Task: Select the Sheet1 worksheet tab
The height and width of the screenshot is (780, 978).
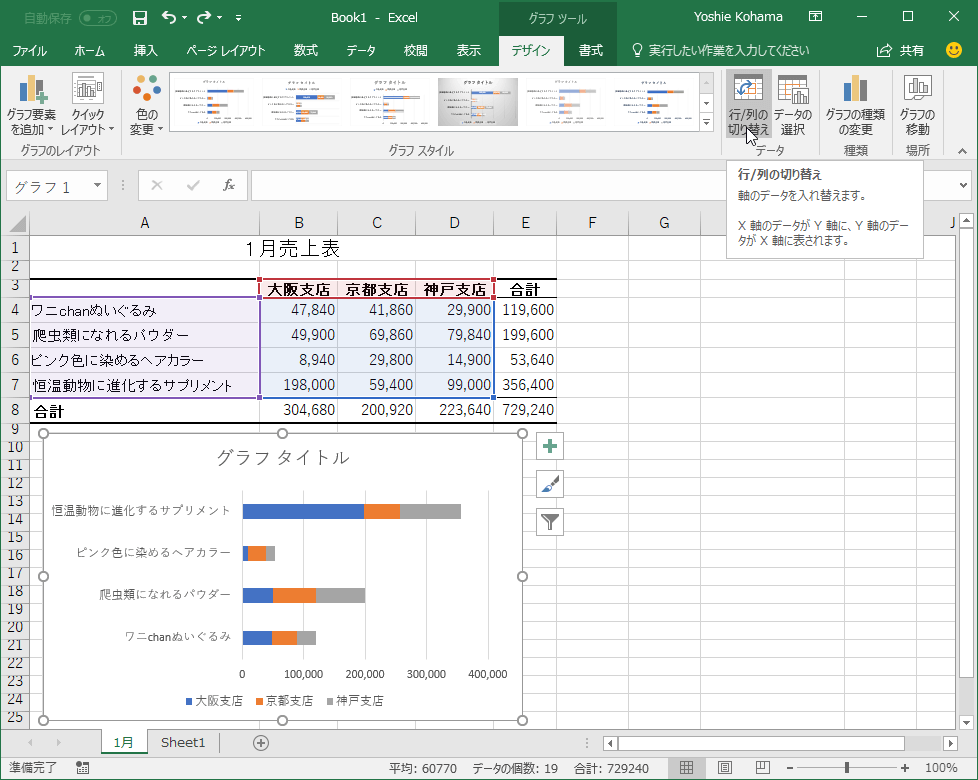Action: 182,742
